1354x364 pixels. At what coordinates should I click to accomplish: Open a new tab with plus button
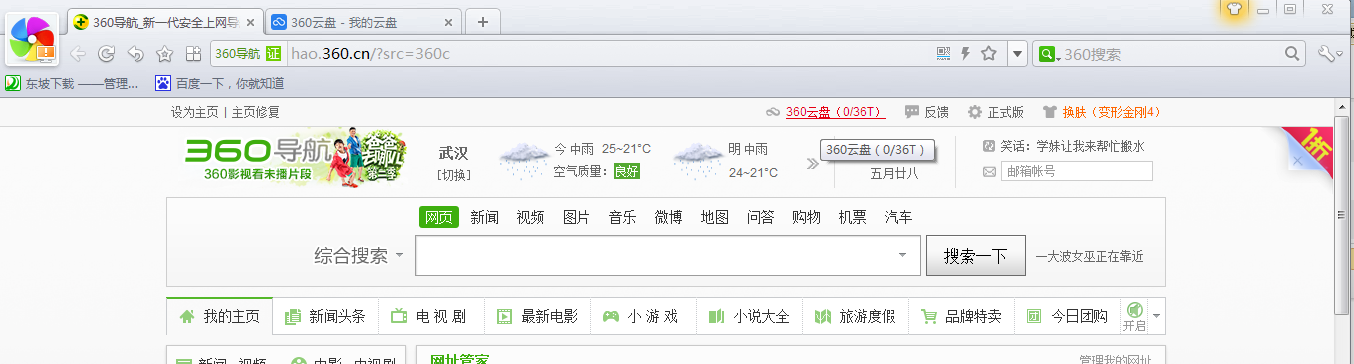click(x=483, y=22)
